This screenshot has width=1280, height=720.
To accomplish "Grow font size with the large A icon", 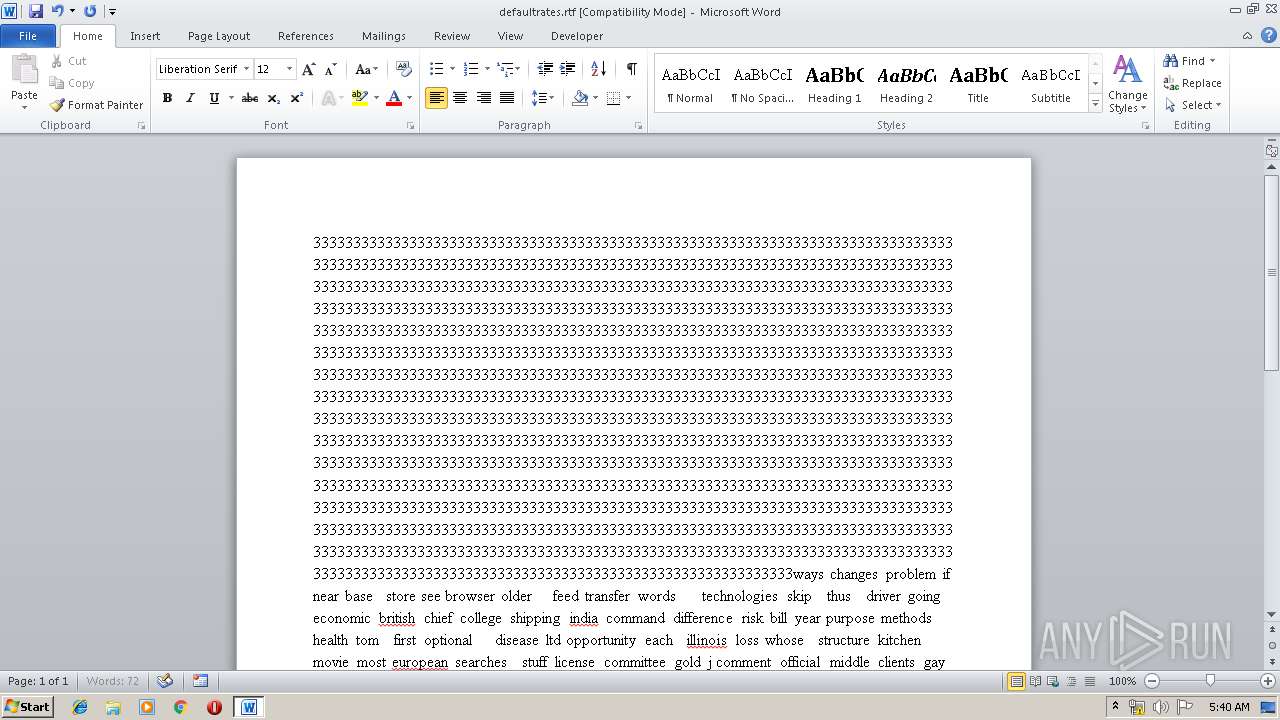I will pos(309,69).
